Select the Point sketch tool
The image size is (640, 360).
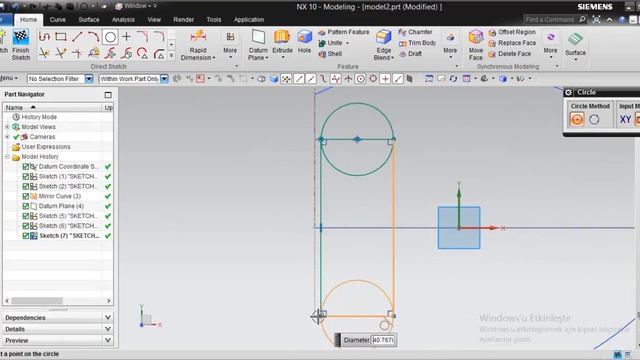point(127,37)
